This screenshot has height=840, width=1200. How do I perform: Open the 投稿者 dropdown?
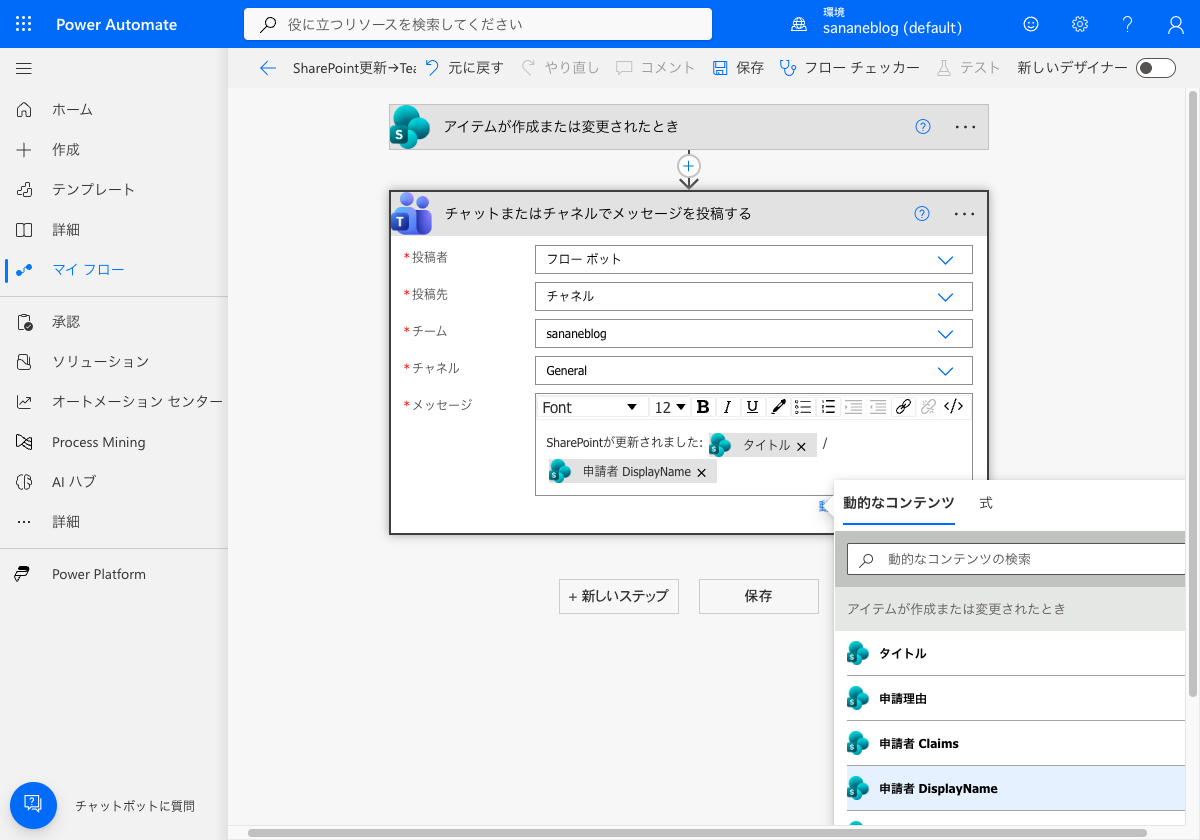pos(754,259)
